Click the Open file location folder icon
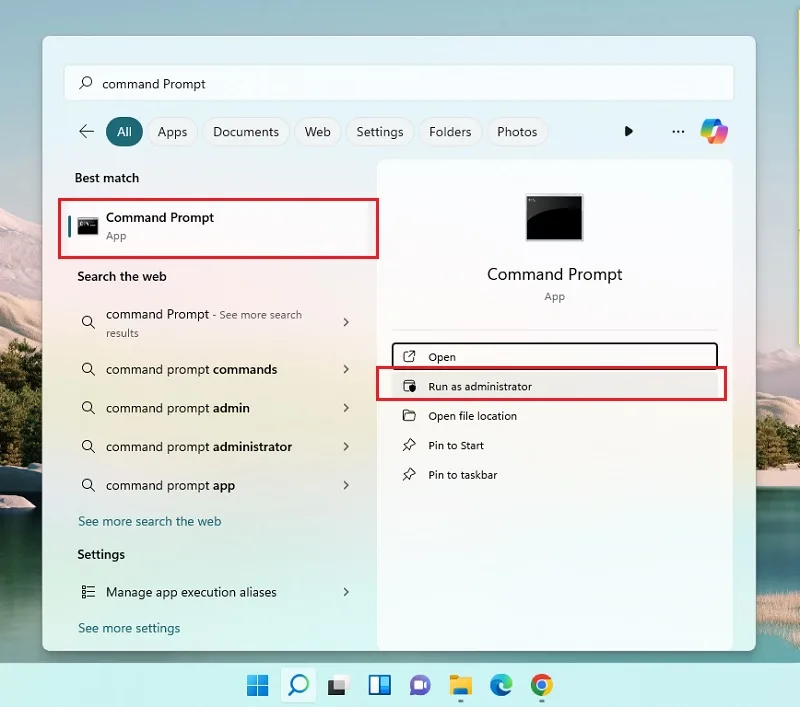The width and height of the screenshot is (800, 707). (x=409, y=415)
